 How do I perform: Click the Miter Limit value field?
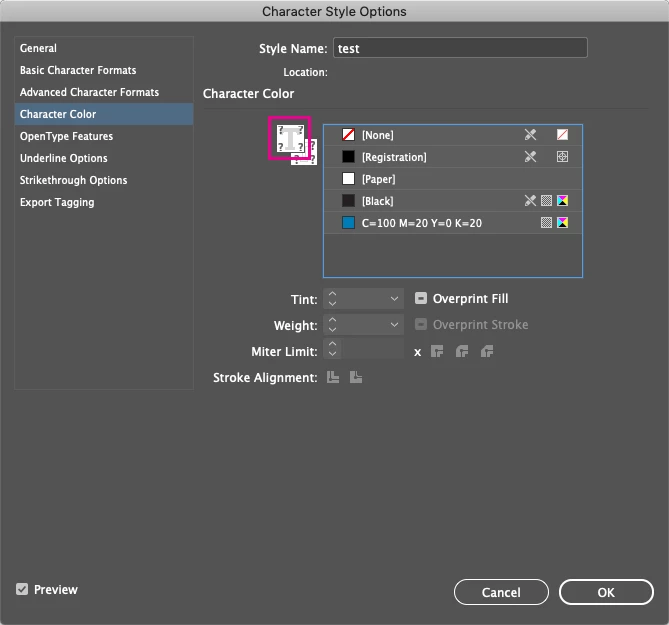coord(372,349)
